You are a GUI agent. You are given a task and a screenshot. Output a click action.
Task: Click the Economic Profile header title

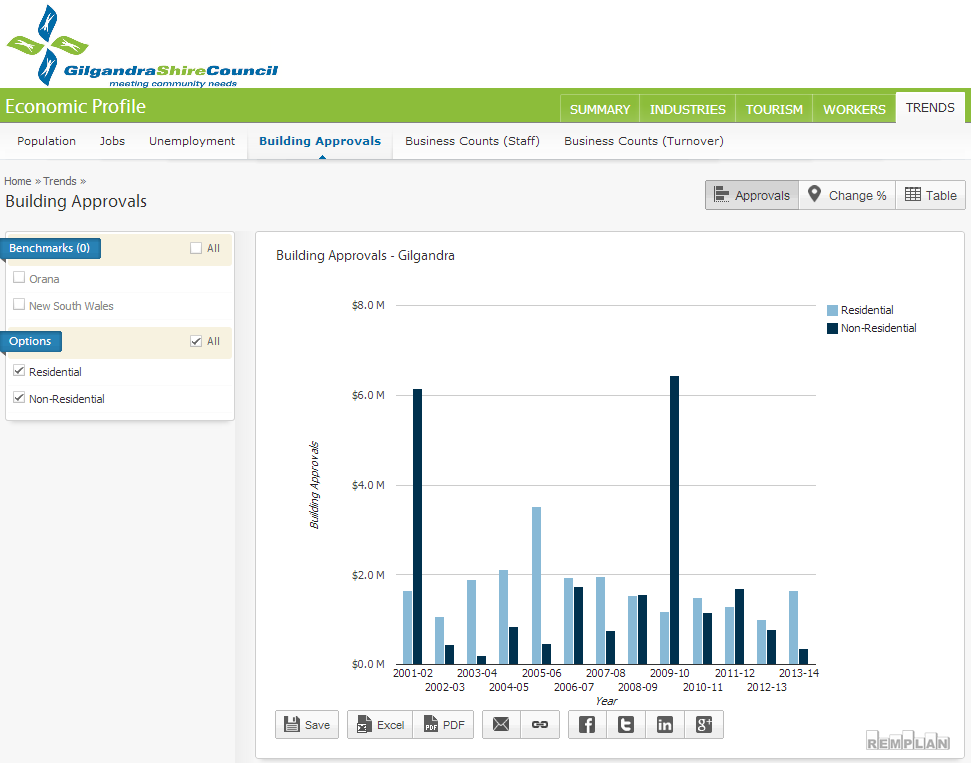coord(76,107)
